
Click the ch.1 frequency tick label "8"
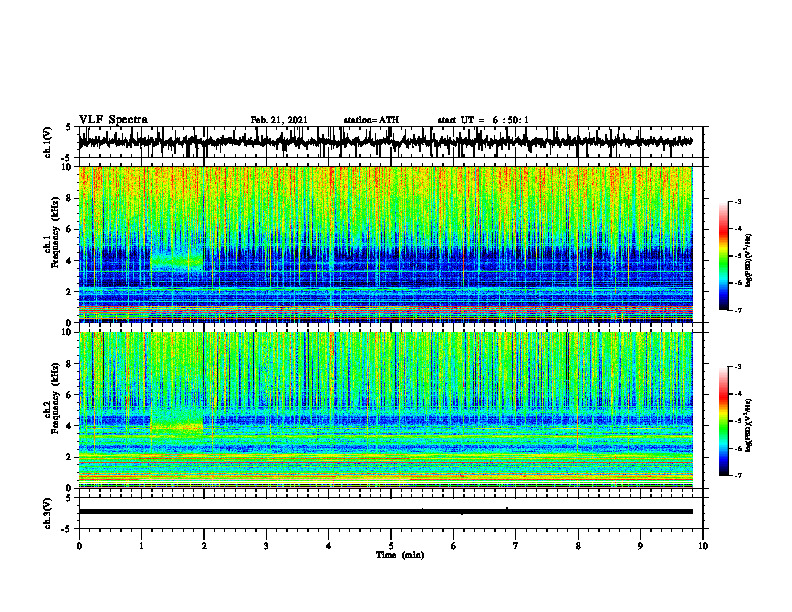(70, 198)
